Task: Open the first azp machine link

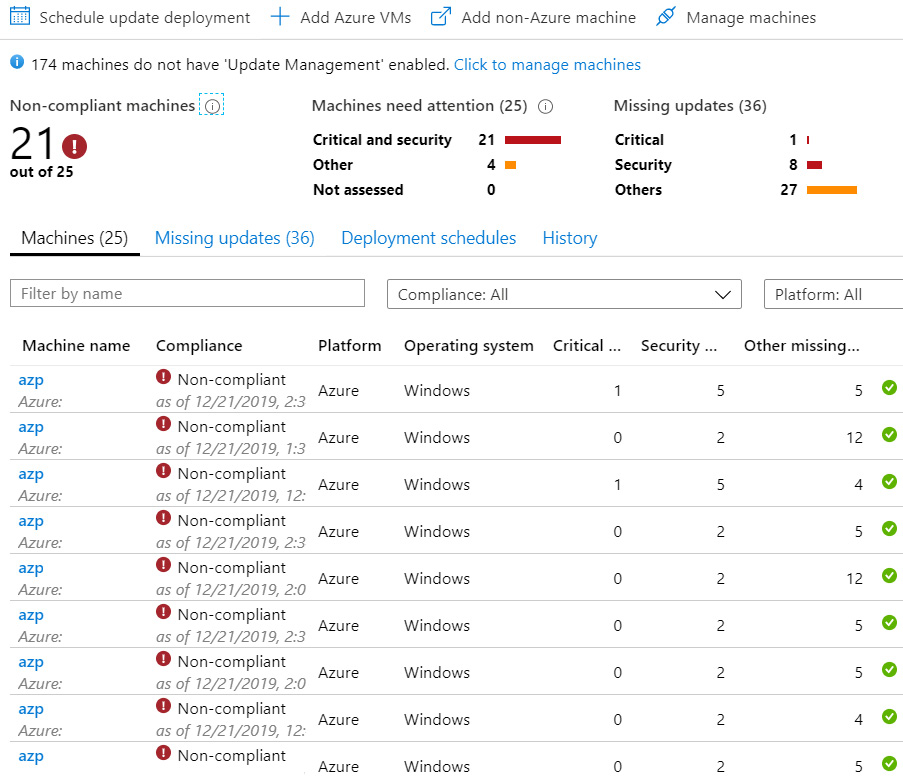Action: (31, 380)
